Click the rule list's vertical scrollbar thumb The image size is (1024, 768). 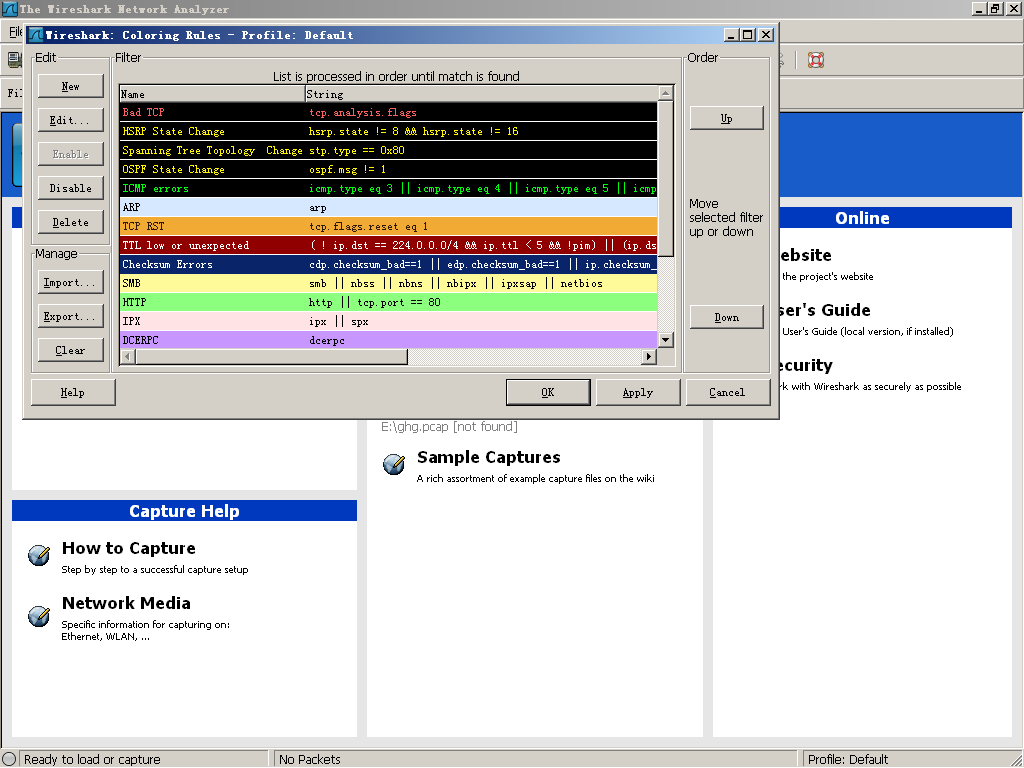[665, 178]
